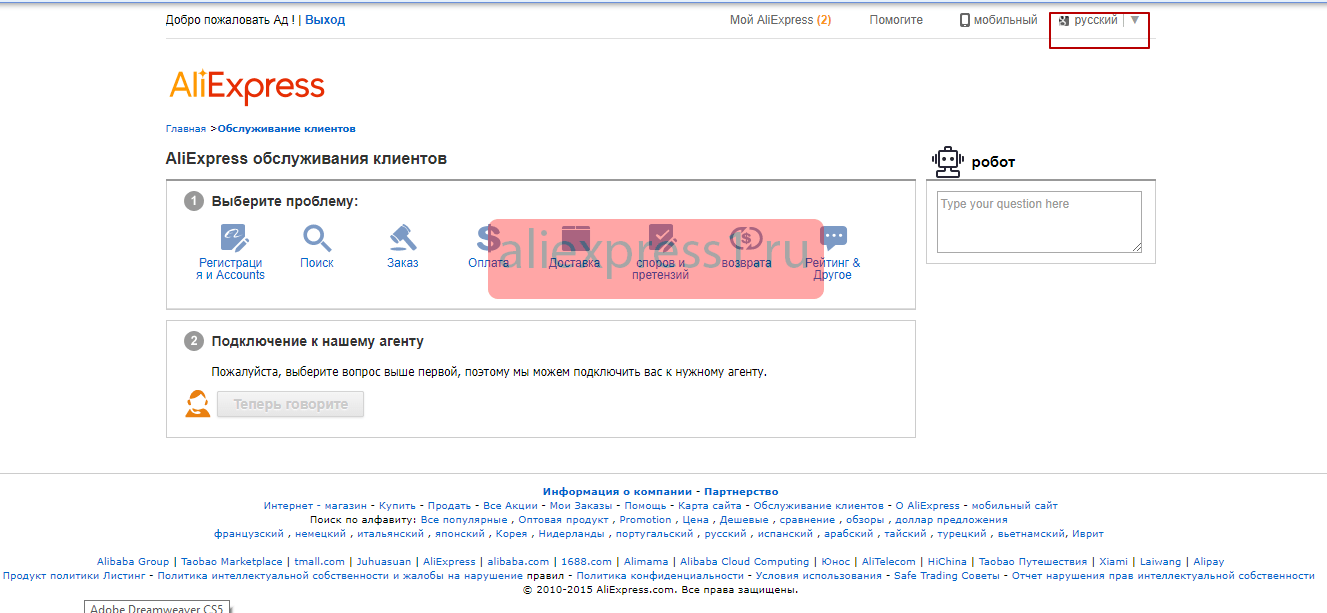Click О AliExpress footer link
Screen dimensions: 1327x613
tap(927, 506)
